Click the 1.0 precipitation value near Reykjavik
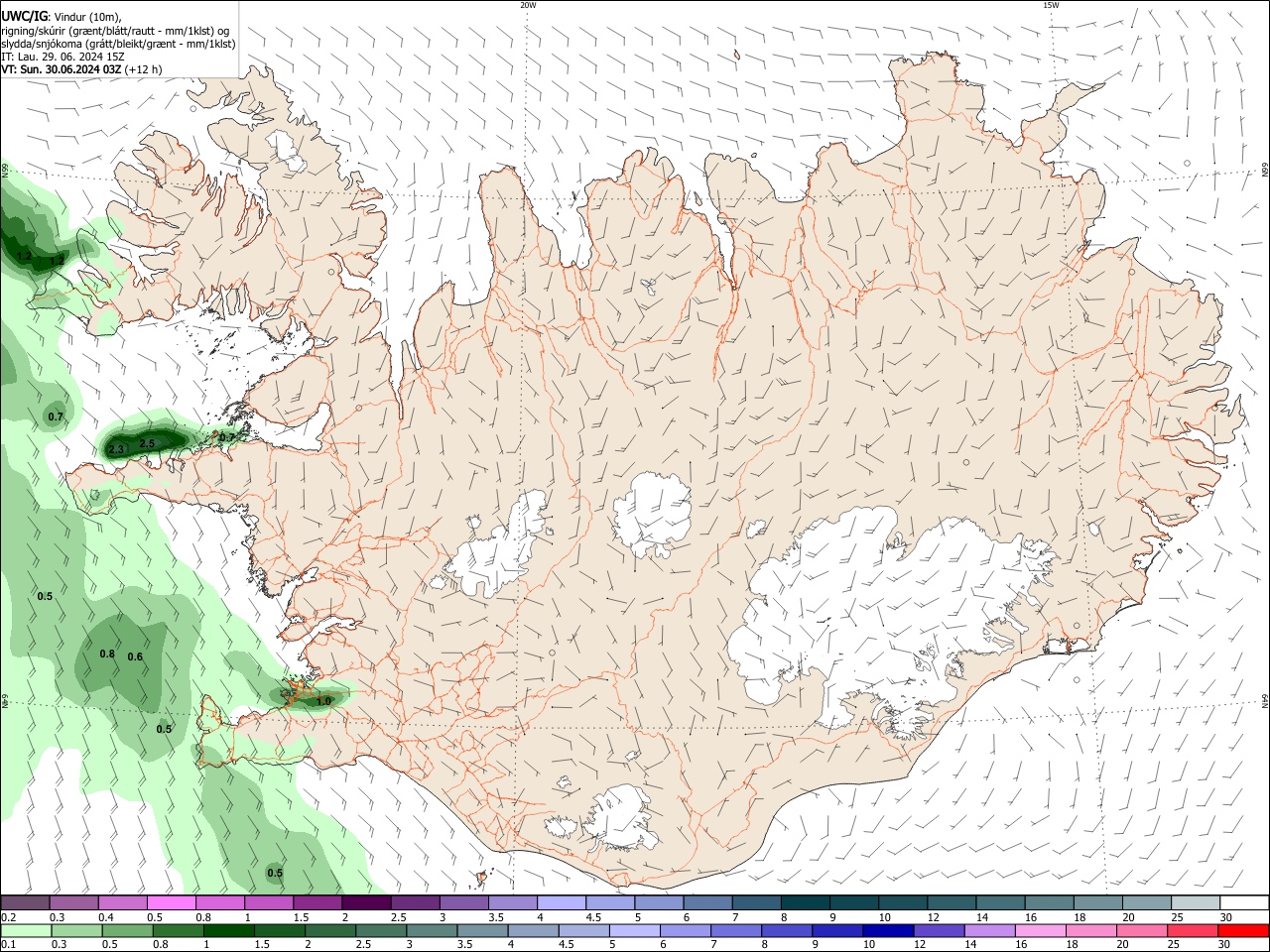Screen dimensions: 1270x952 323,701
